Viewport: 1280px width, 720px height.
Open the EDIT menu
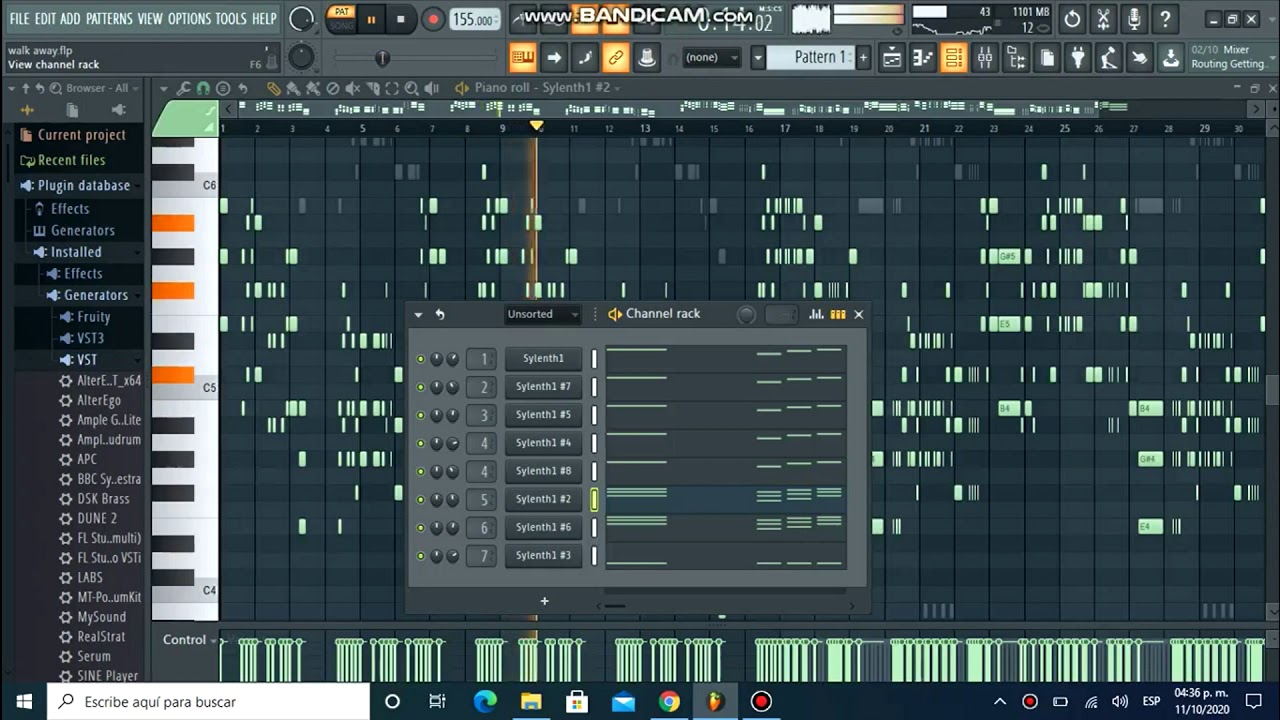point(45,19)
